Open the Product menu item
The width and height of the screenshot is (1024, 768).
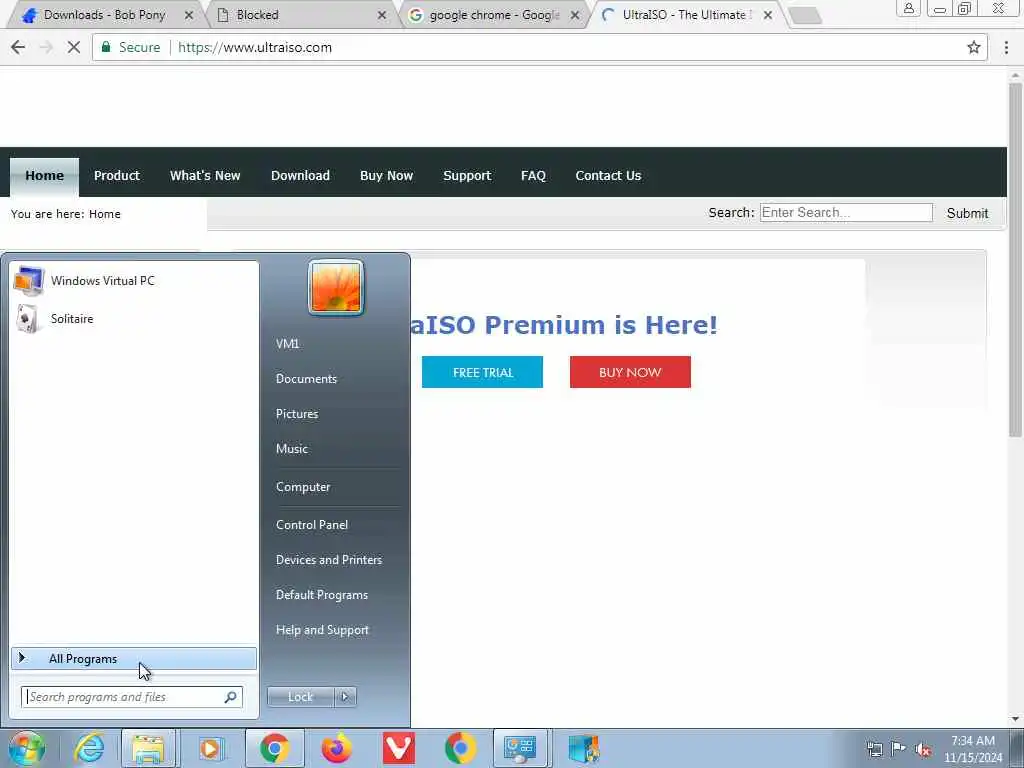coord(117,176)
